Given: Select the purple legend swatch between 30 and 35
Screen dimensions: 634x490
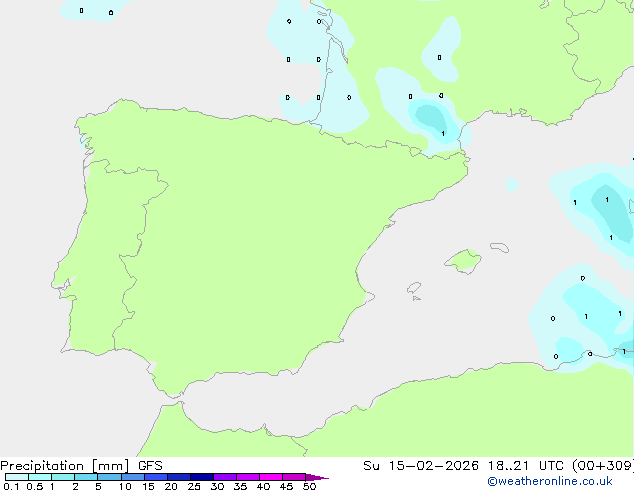Looking at the screenshot, I should [x=225, y=477].
